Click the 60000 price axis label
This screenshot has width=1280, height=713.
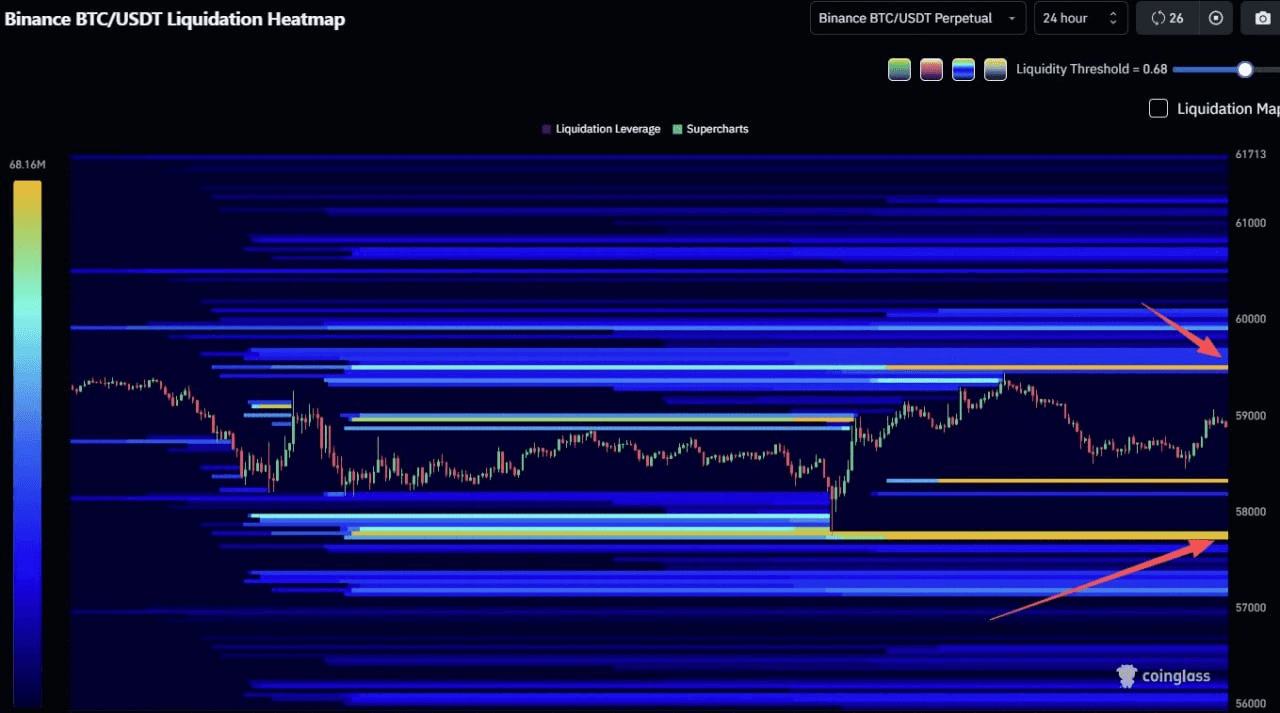pos(1250,319)
